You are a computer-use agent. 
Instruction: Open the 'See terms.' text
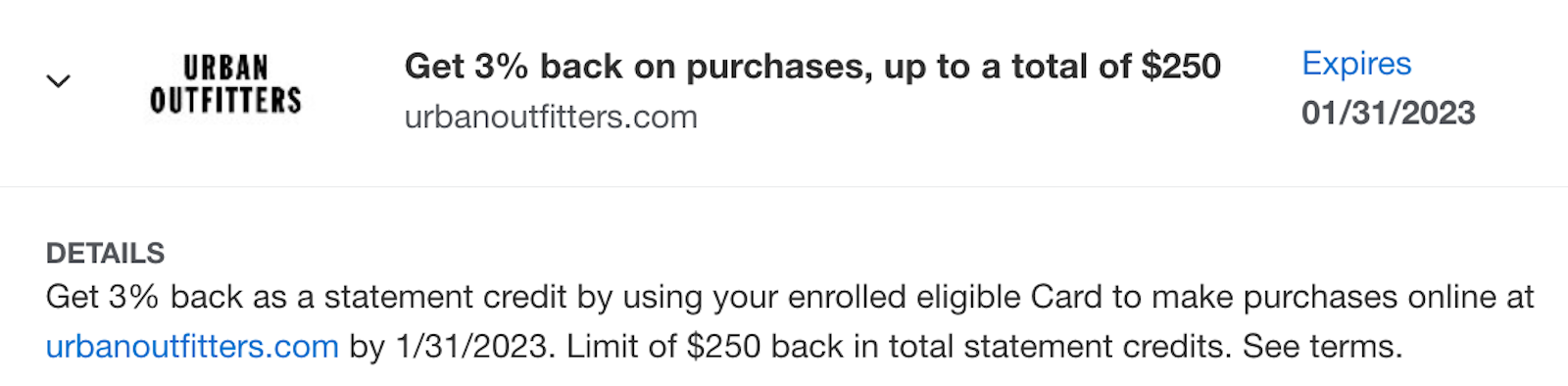click(x=1322, y=347)
